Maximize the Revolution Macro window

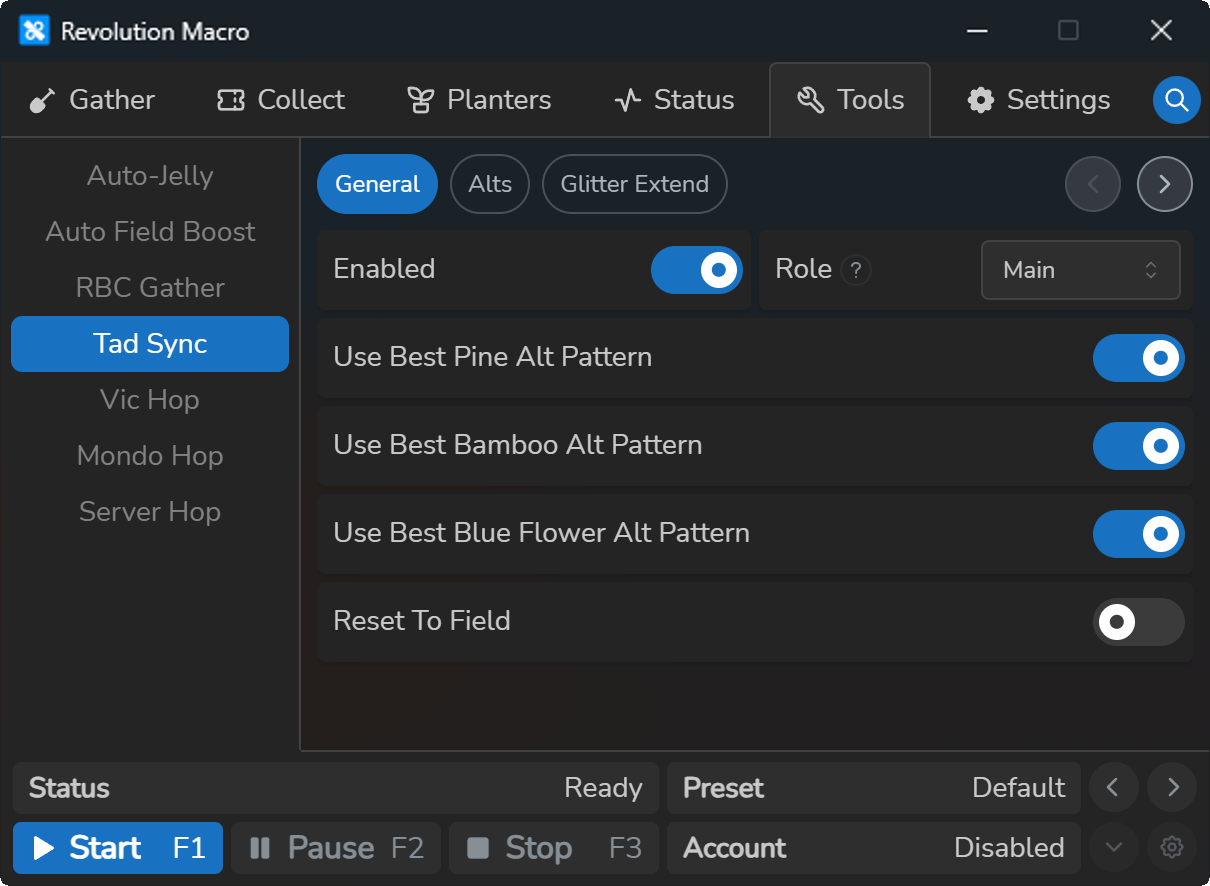click(1068, 31)
